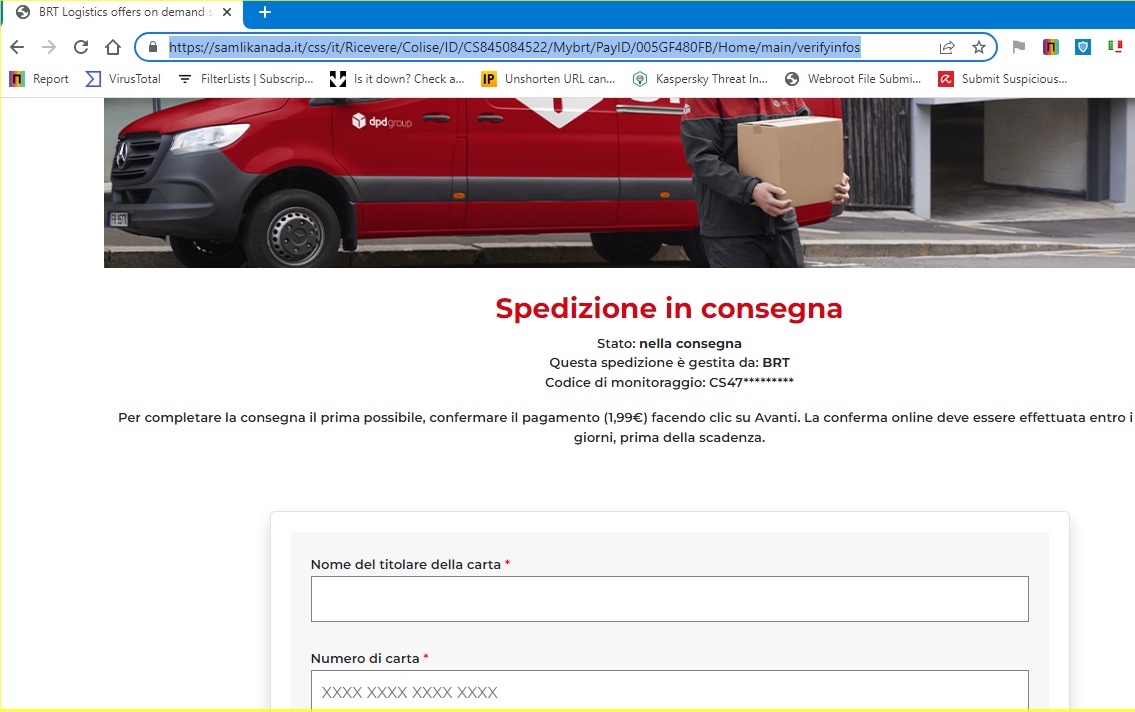The width and height of the screenshot is (1135, 712).
Task: Click Codice di monitoraggio CS47 text
Action: point(669,382)
